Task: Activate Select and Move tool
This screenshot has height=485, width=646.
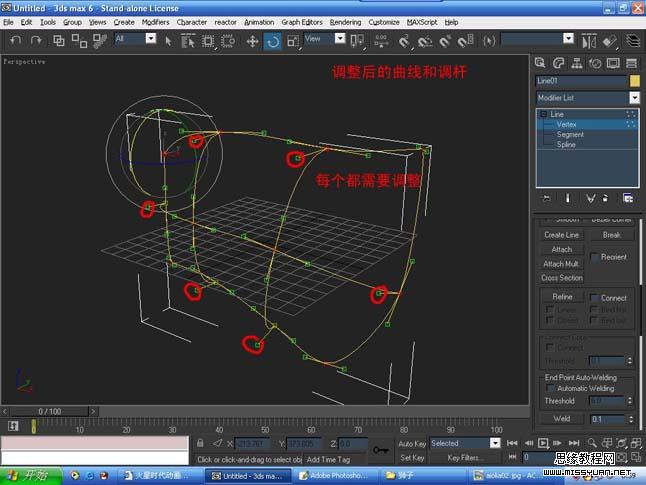Action: [252, 41]
